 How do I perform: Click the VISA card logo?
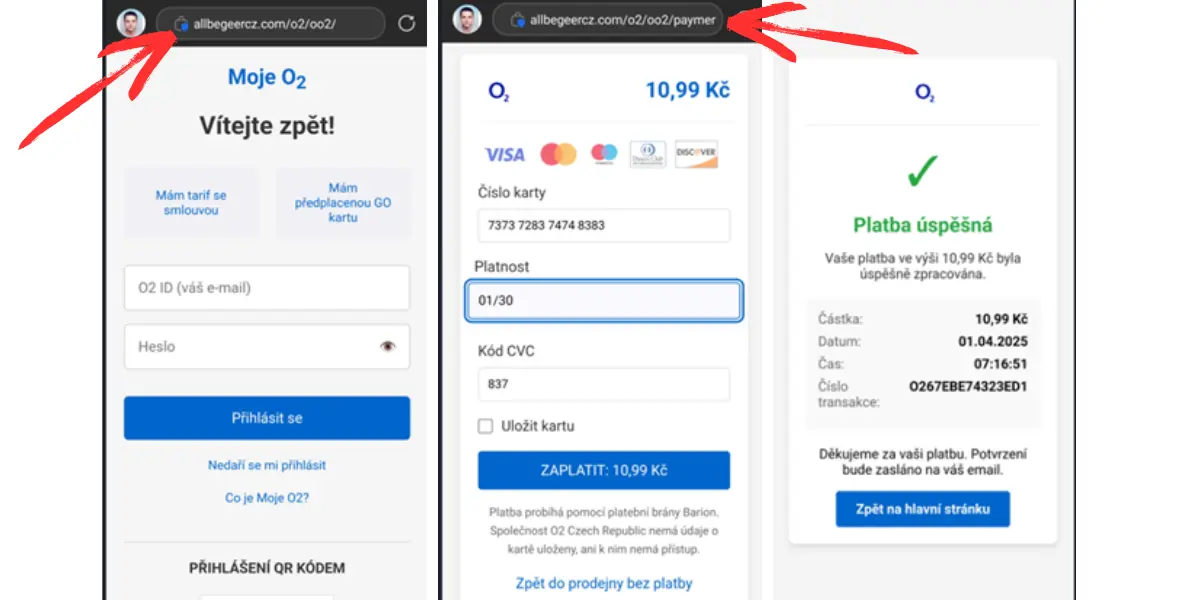point(505,155)
